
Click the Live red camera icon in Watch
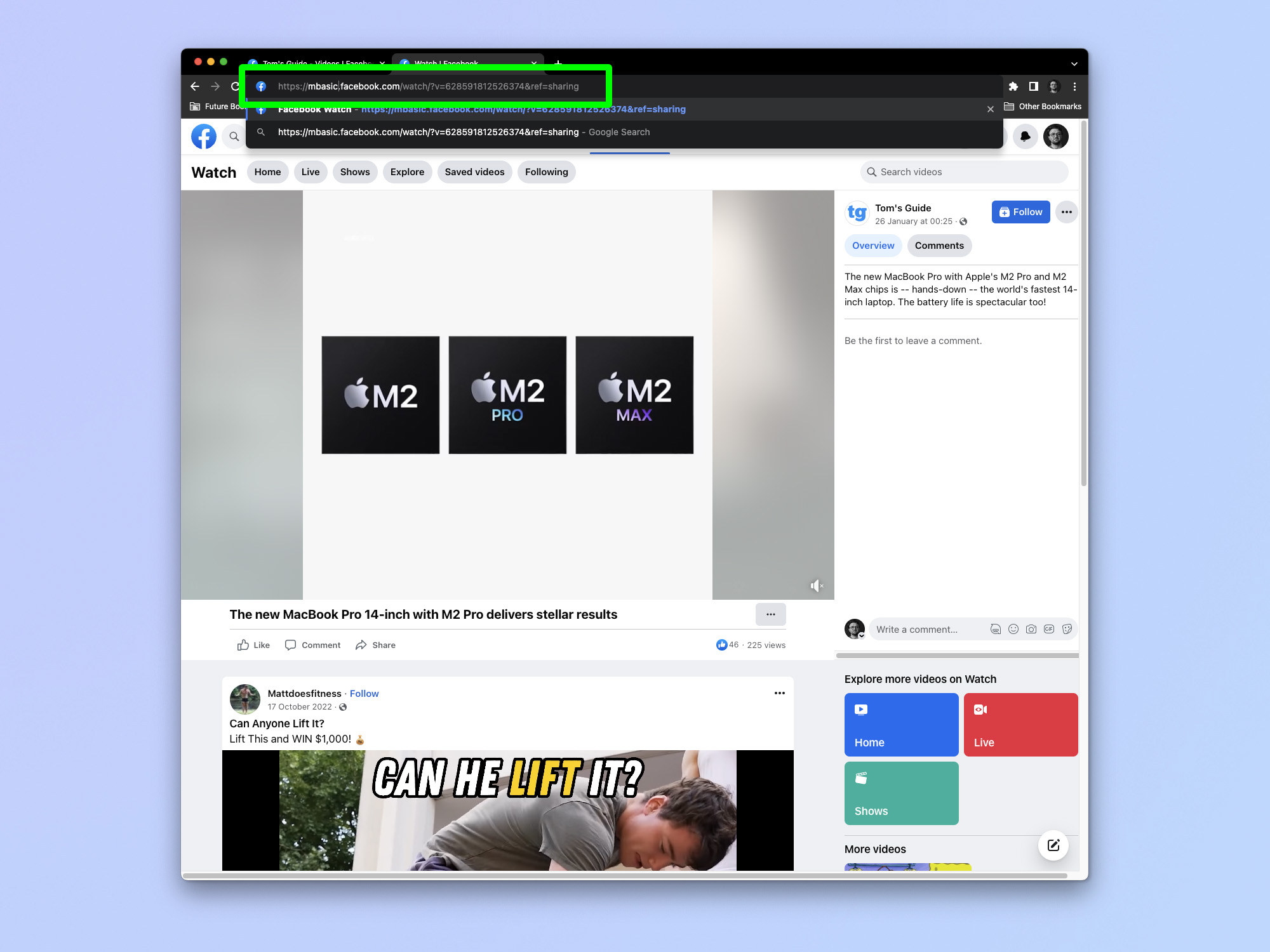980,710
